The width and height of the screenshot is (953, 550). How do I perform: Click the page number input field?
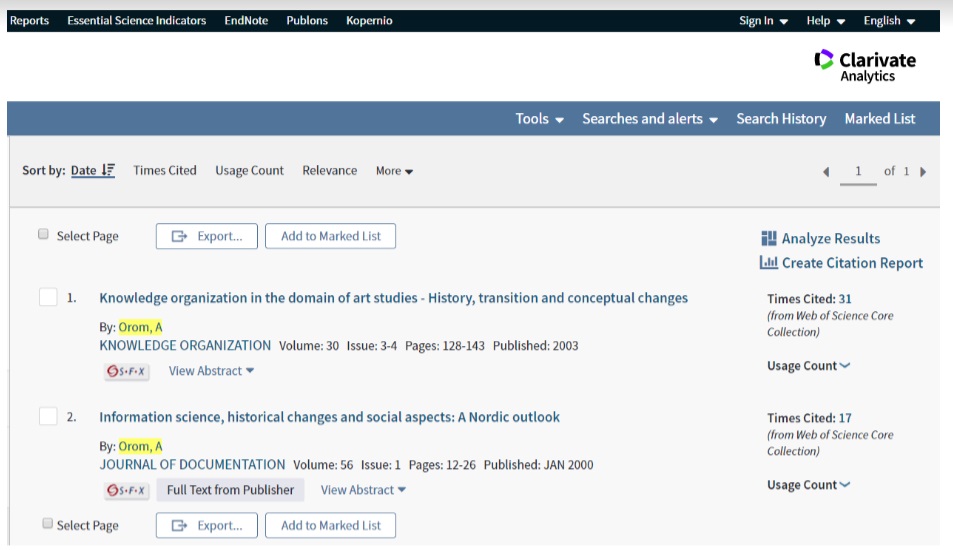(x=858, y=172)
